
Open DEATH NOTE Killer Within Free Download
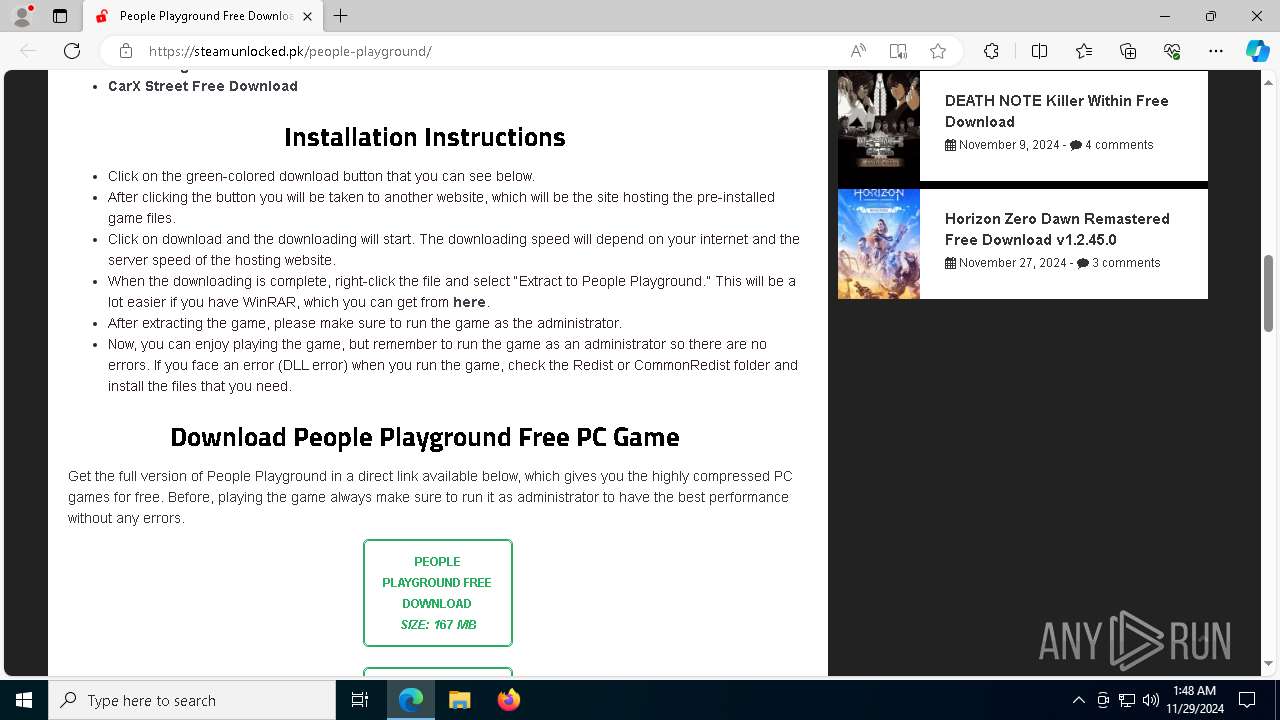coord(1057,111)
